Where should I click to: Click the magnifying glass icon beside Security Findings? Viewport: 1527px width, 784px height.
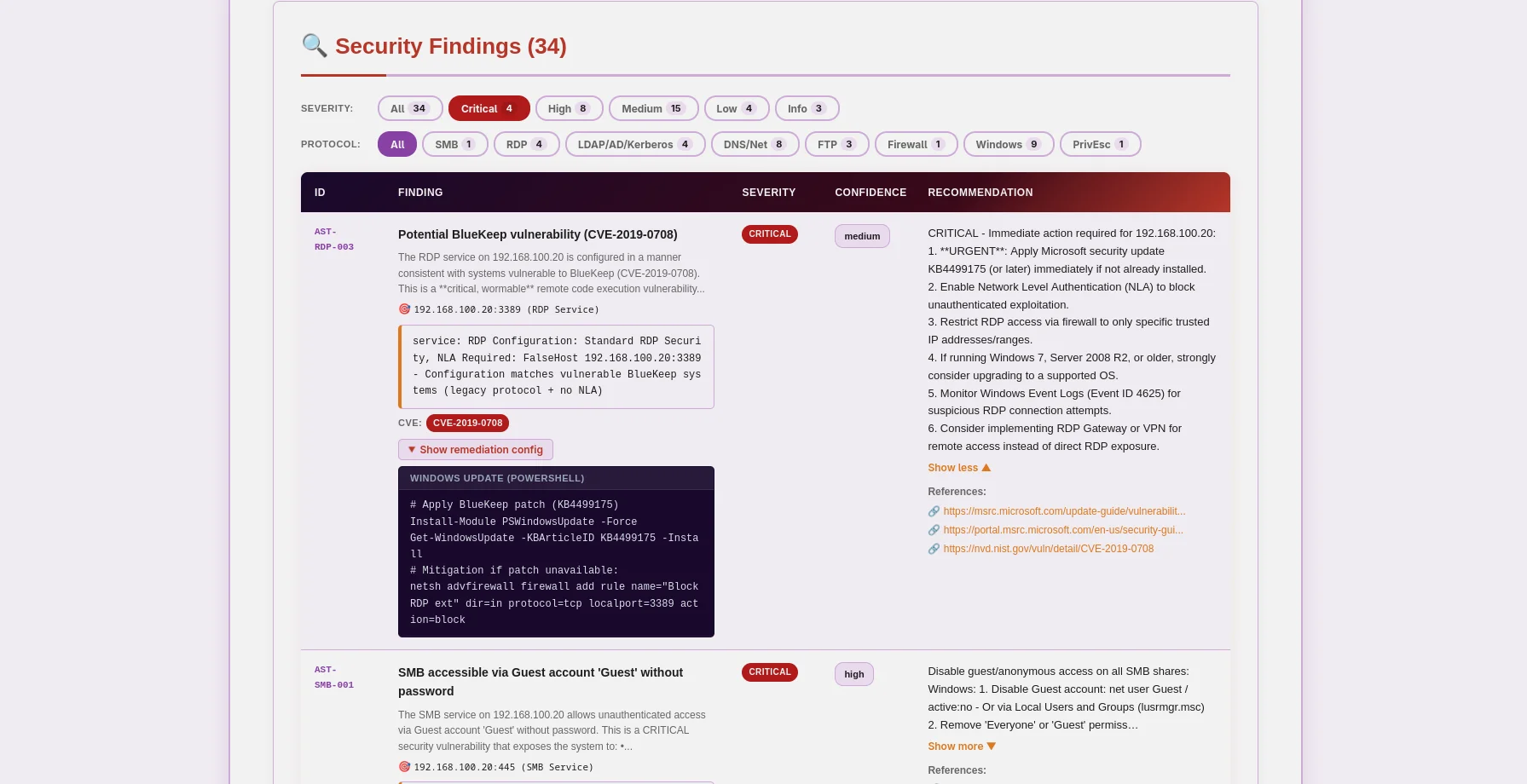click(x=315, y=45)
